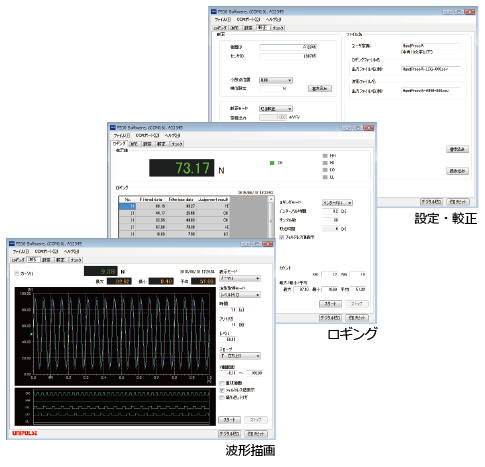The width and height of the screenshot is (485, 467).
Task: Click the Y-axis range maximum input field
Action: pyautogui.click(x=254, y=373)
